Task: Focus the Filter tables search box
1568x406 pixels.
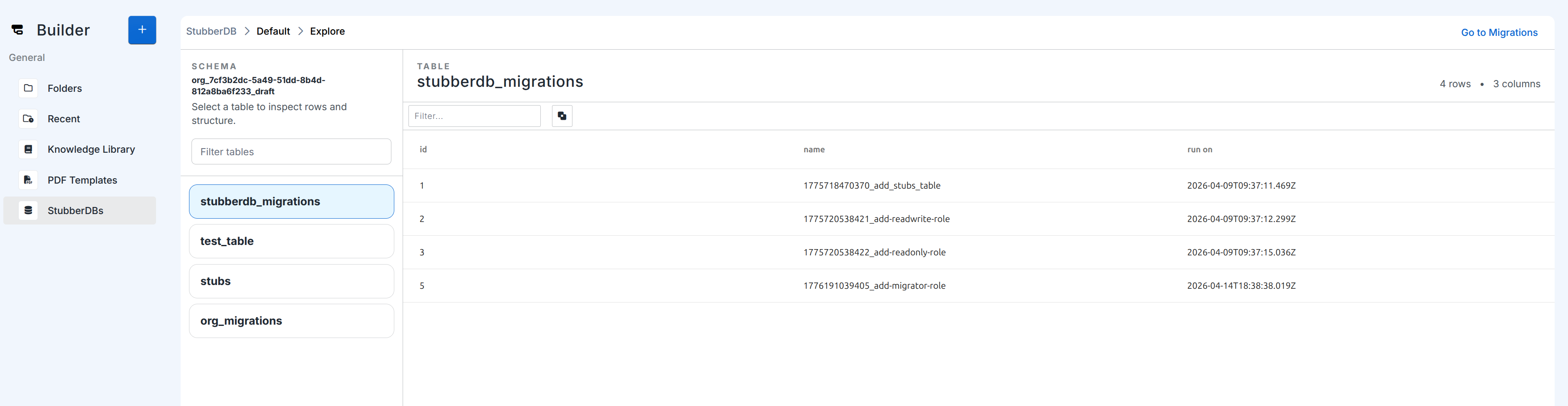Action: pyautogui.click(x=291, y=151)
